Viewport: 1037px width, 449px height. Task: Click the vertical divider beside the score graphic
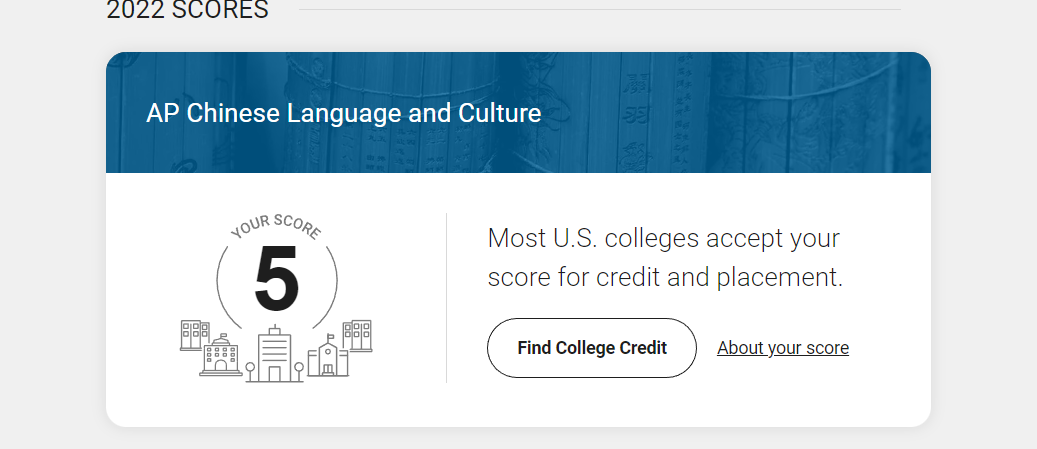click(446, 298)
